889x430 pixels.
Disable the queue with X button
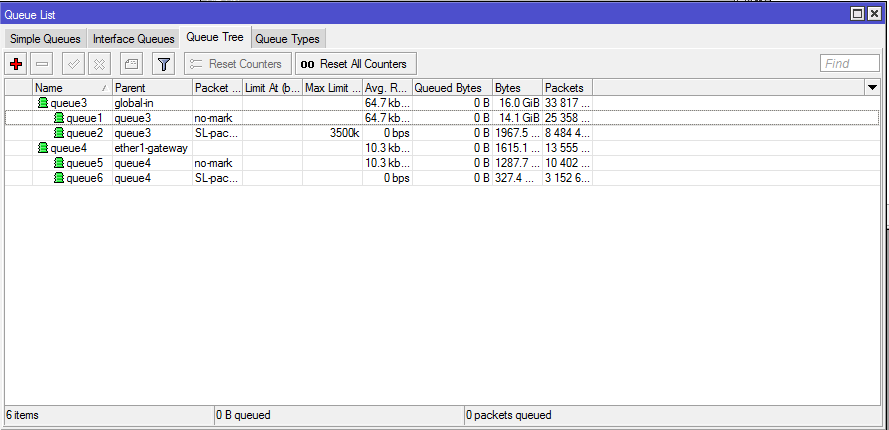coord(99,64)
